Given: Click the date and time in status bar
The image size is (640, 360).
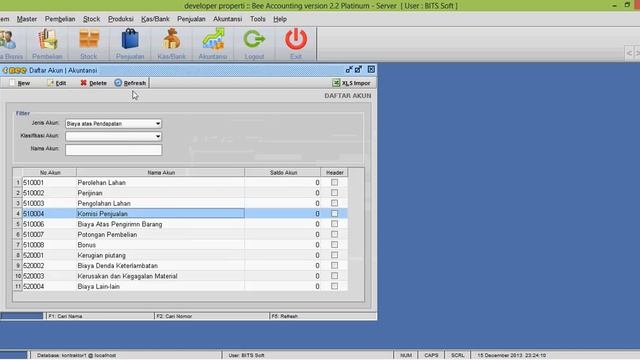Looking at the screenshot, I should coord(511,355).
